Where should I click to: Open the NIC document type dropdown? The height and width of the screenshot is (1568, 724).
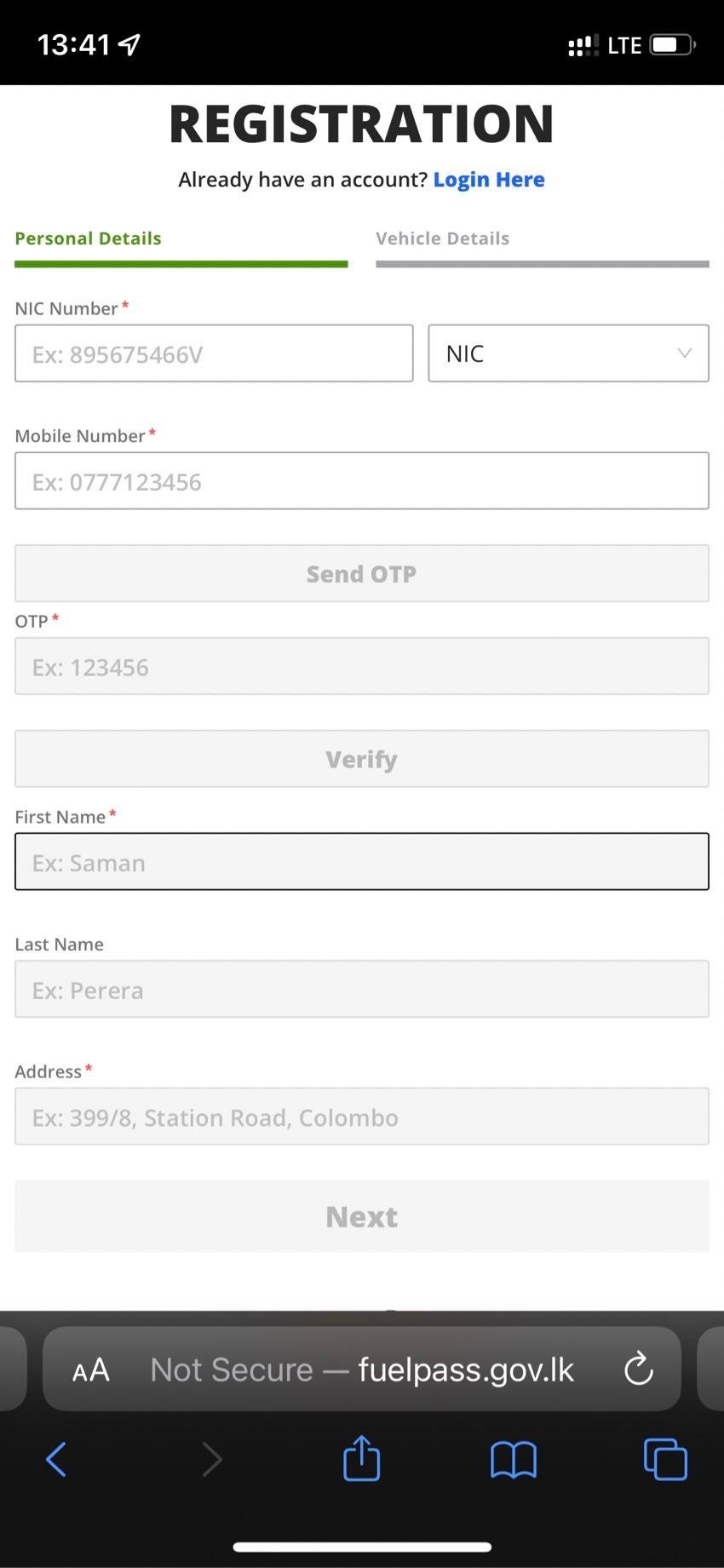pyautogui.click(x=568, y=353)
